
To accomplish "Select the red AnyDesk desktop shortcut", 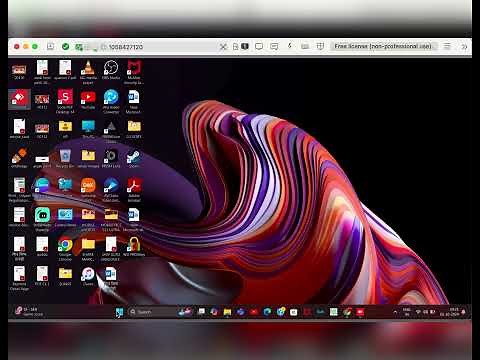I will click(x=19, y=99).
